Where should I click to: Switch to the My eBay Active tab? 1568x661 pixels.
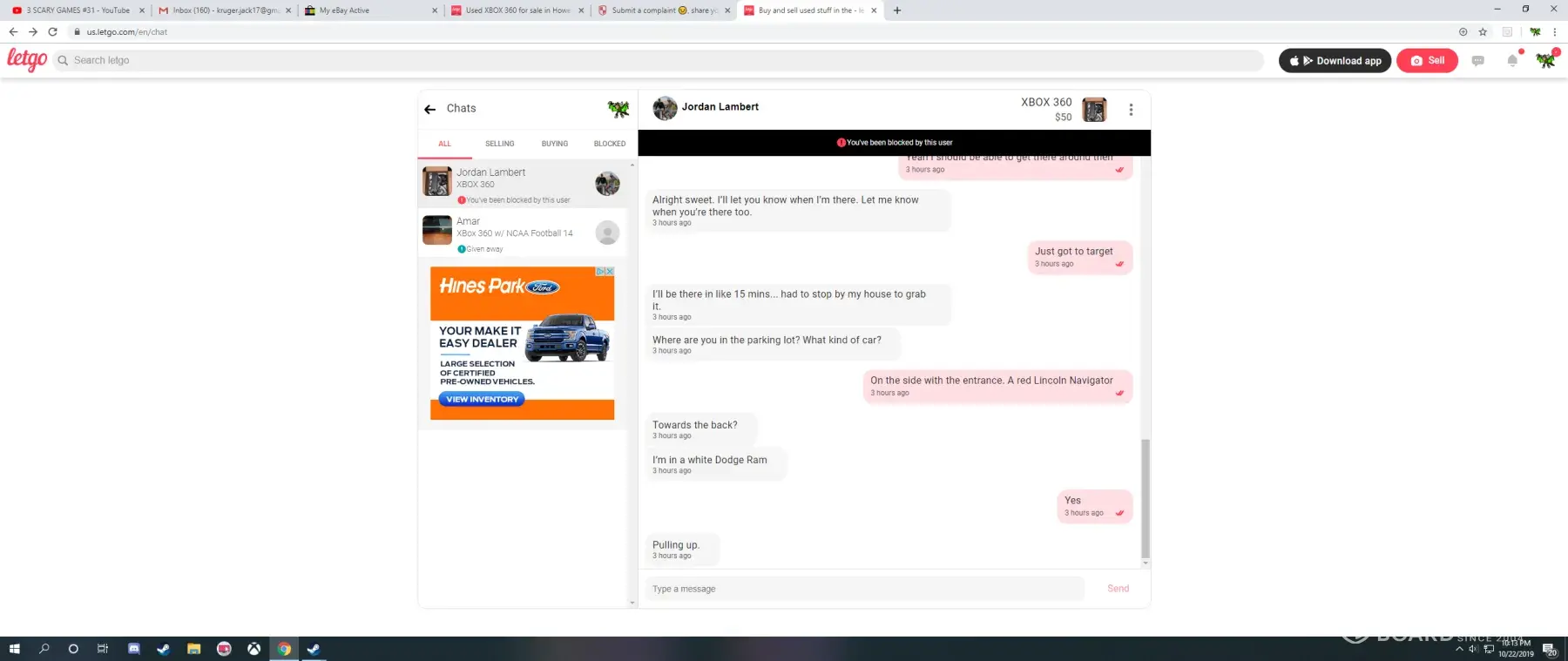[x=370, y=10]
